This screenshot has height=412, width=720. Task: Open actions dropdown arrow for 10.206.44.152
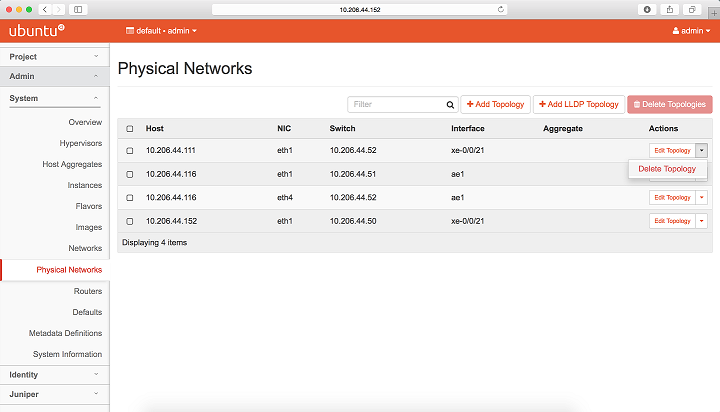click(701, 221)
